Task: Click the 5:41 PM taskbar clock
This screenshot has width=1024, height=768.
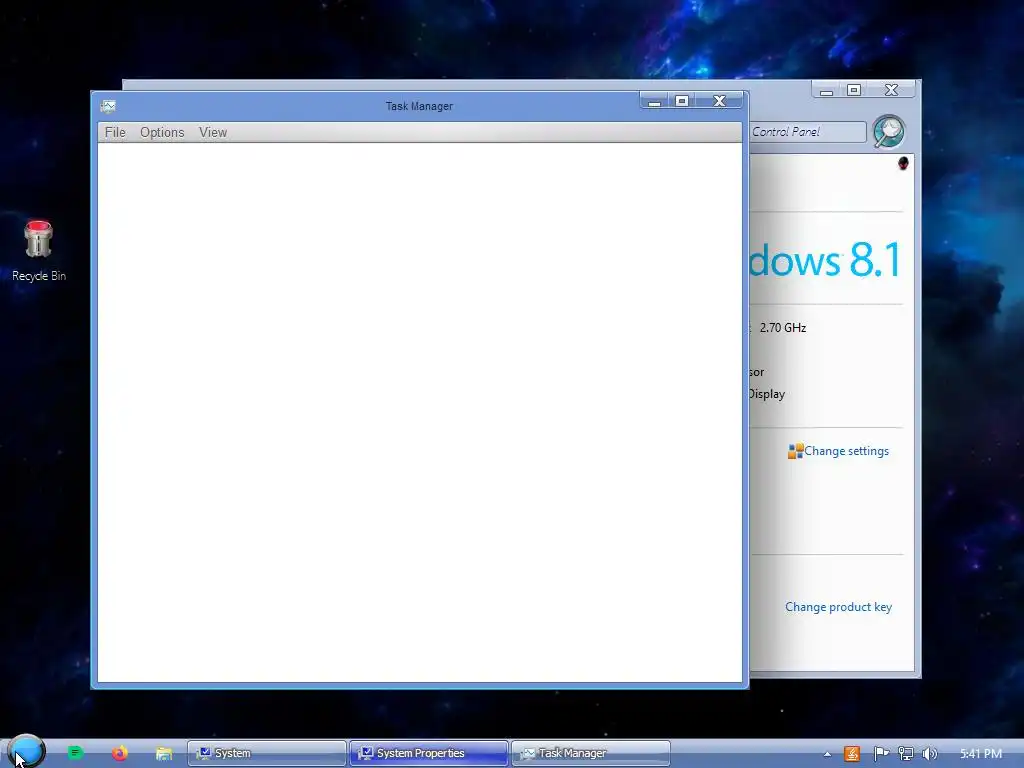Action: tap(980, 754)
